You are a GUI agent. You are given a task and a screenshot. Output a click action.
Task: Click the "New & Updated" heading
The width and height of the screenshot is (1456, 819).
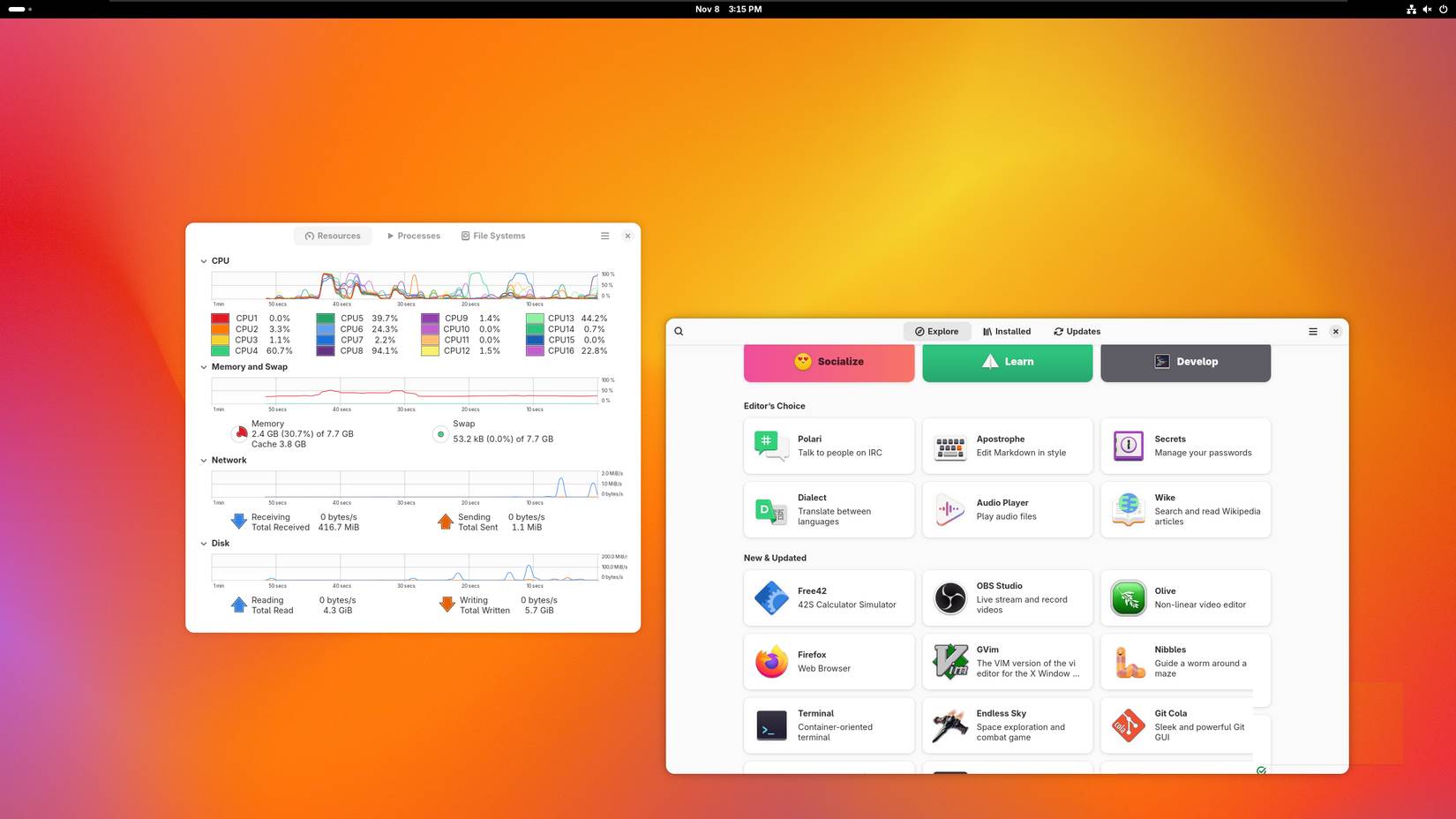coord(775,558)
